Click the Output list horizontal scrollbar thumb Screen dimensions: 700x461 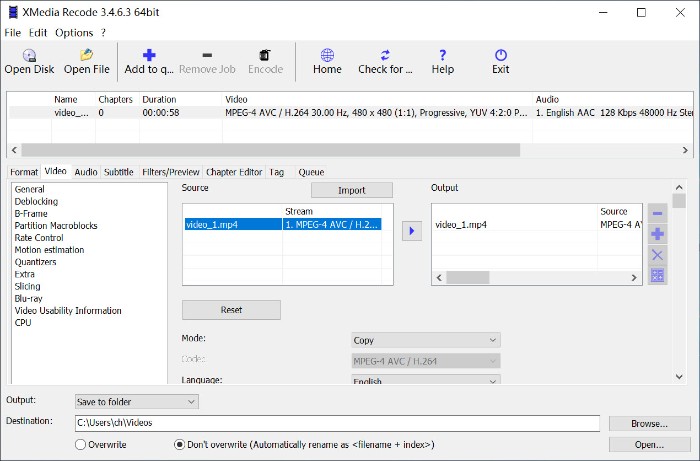coord(468,278)
